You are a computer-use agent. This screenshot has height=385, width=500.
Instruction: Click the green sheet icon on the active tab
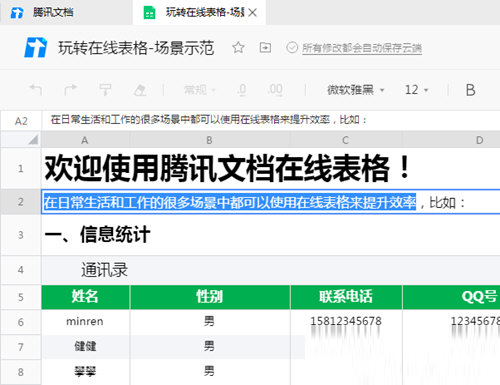(x=149, y=13)
